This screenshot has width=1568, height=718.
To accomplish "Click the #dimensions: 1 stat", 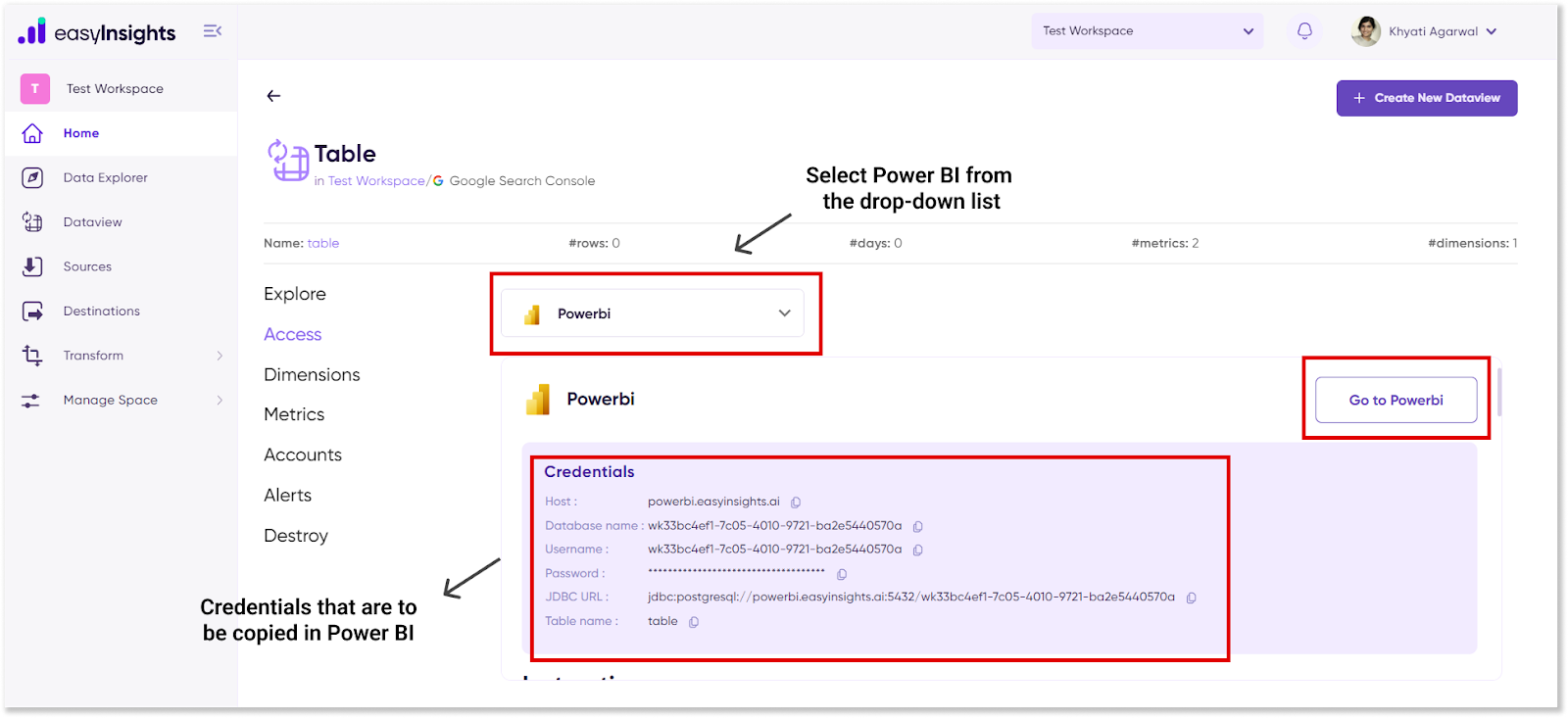I will point(1472,243).
